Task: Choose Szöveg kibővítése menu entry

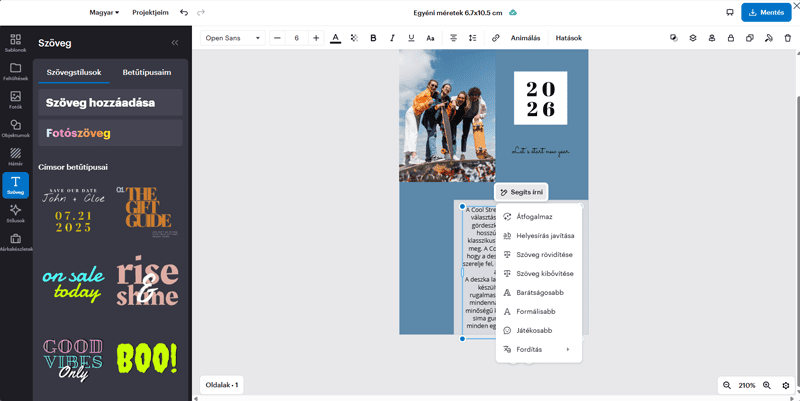Action: tap(539, 273)
